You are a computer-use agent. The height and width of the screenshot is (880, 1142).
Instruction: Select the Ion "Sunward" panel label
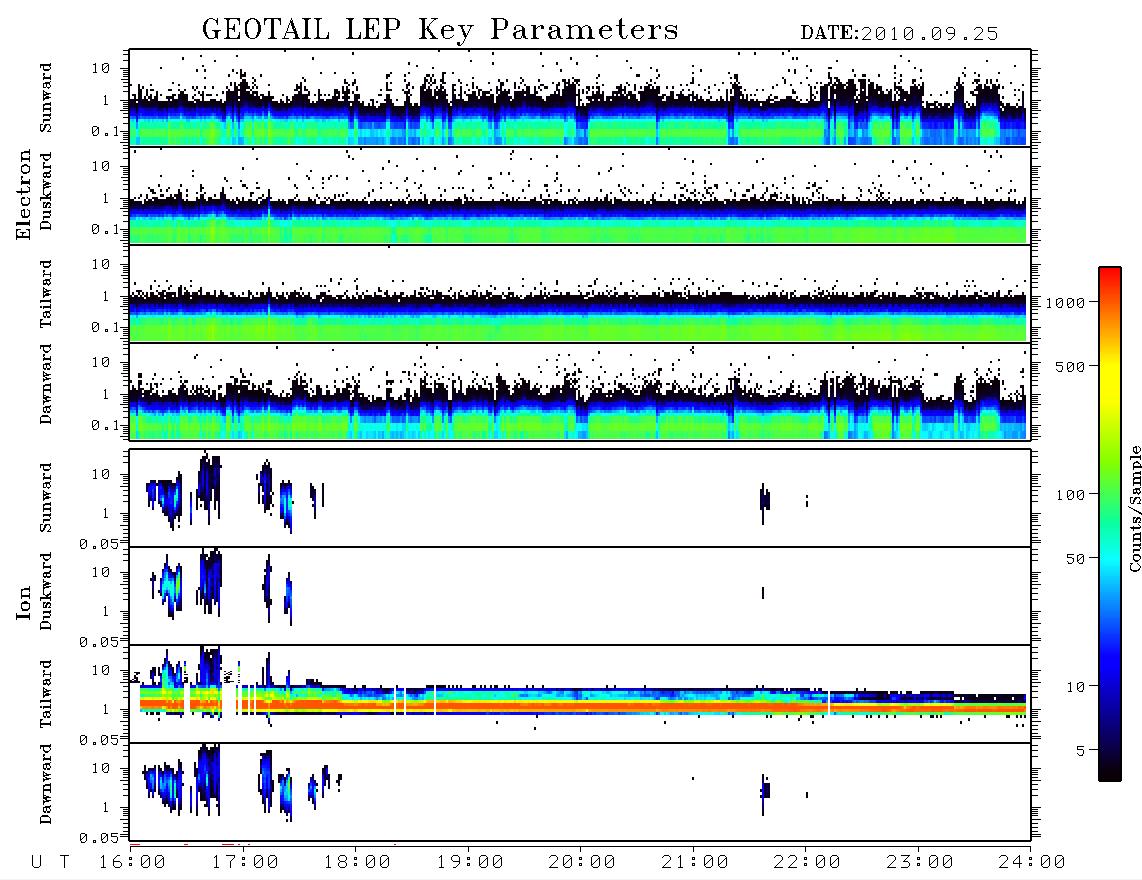[x=46, y=498]
